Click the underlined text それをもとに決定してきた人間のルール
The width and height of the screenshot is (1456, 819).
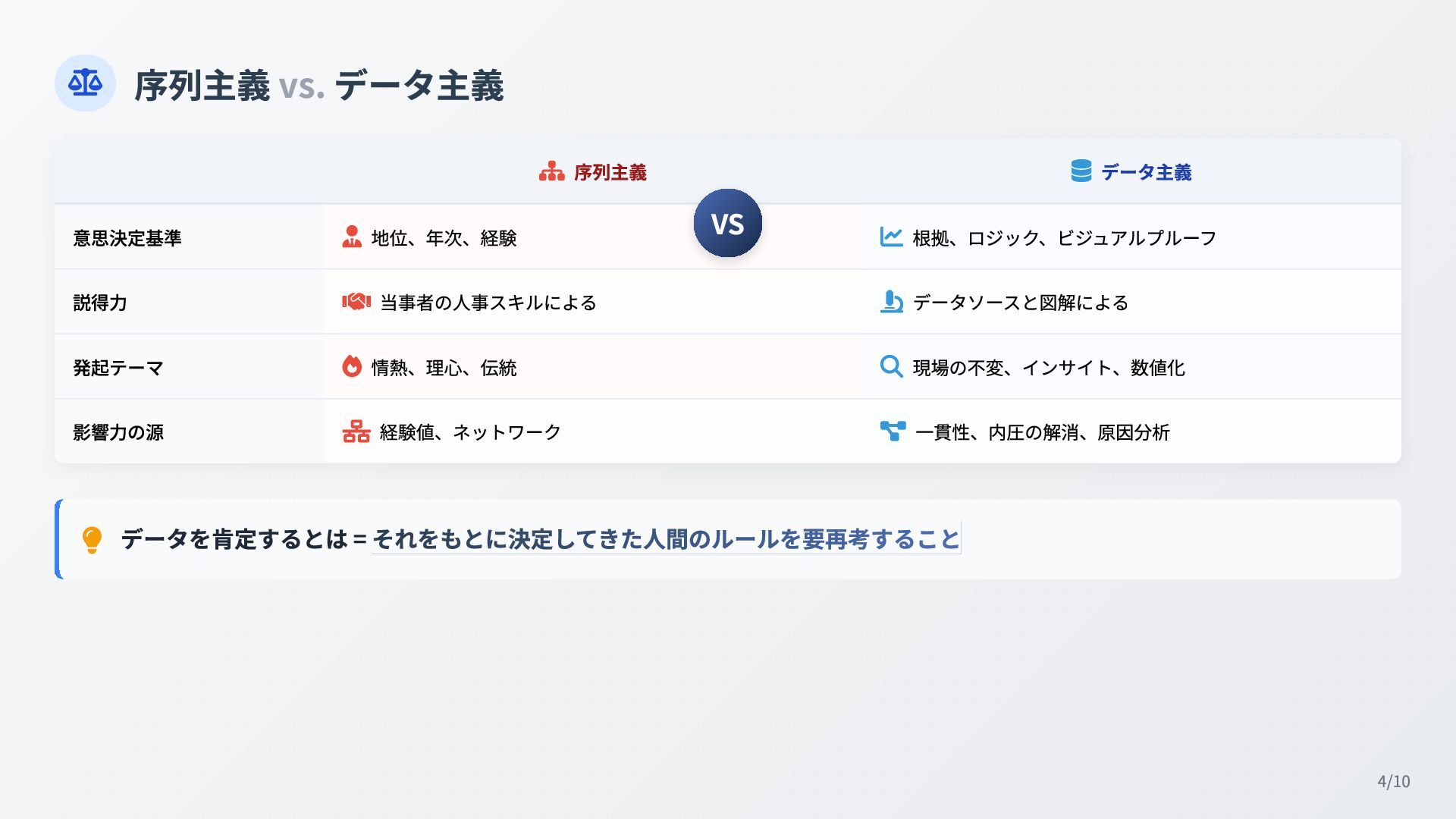[583, 538]
